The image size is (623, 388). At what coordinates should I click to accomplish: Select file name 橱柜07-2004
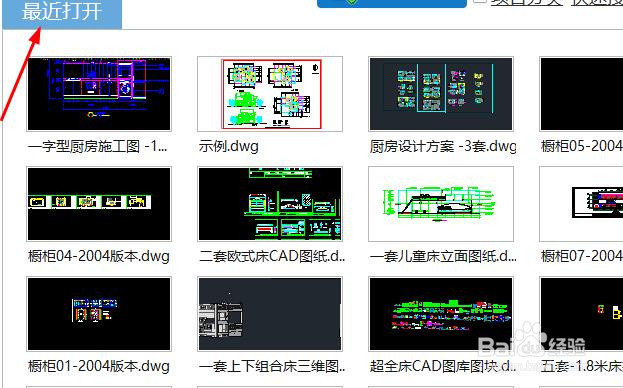582,256
